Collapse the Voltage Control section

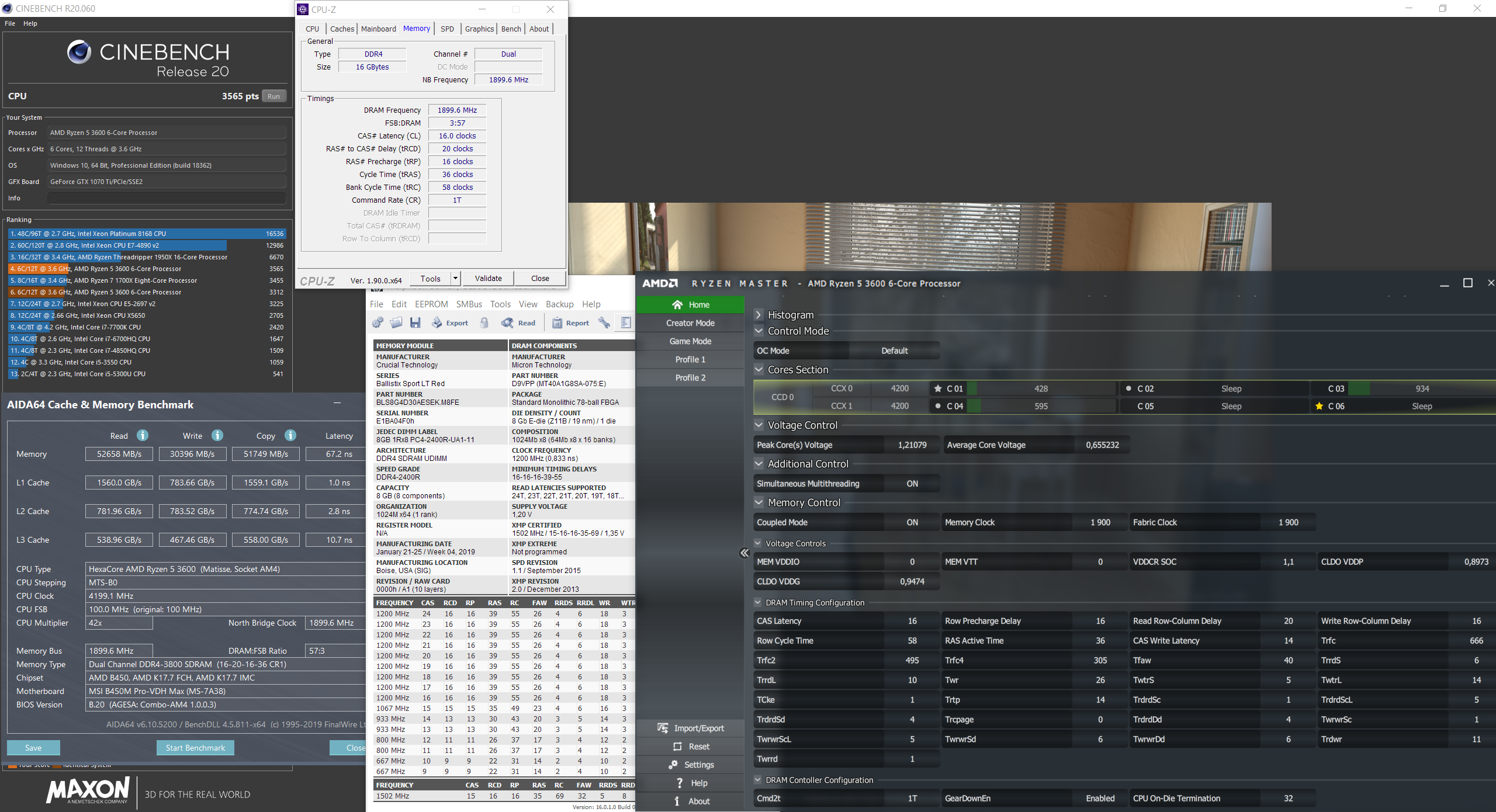(759, 425)
